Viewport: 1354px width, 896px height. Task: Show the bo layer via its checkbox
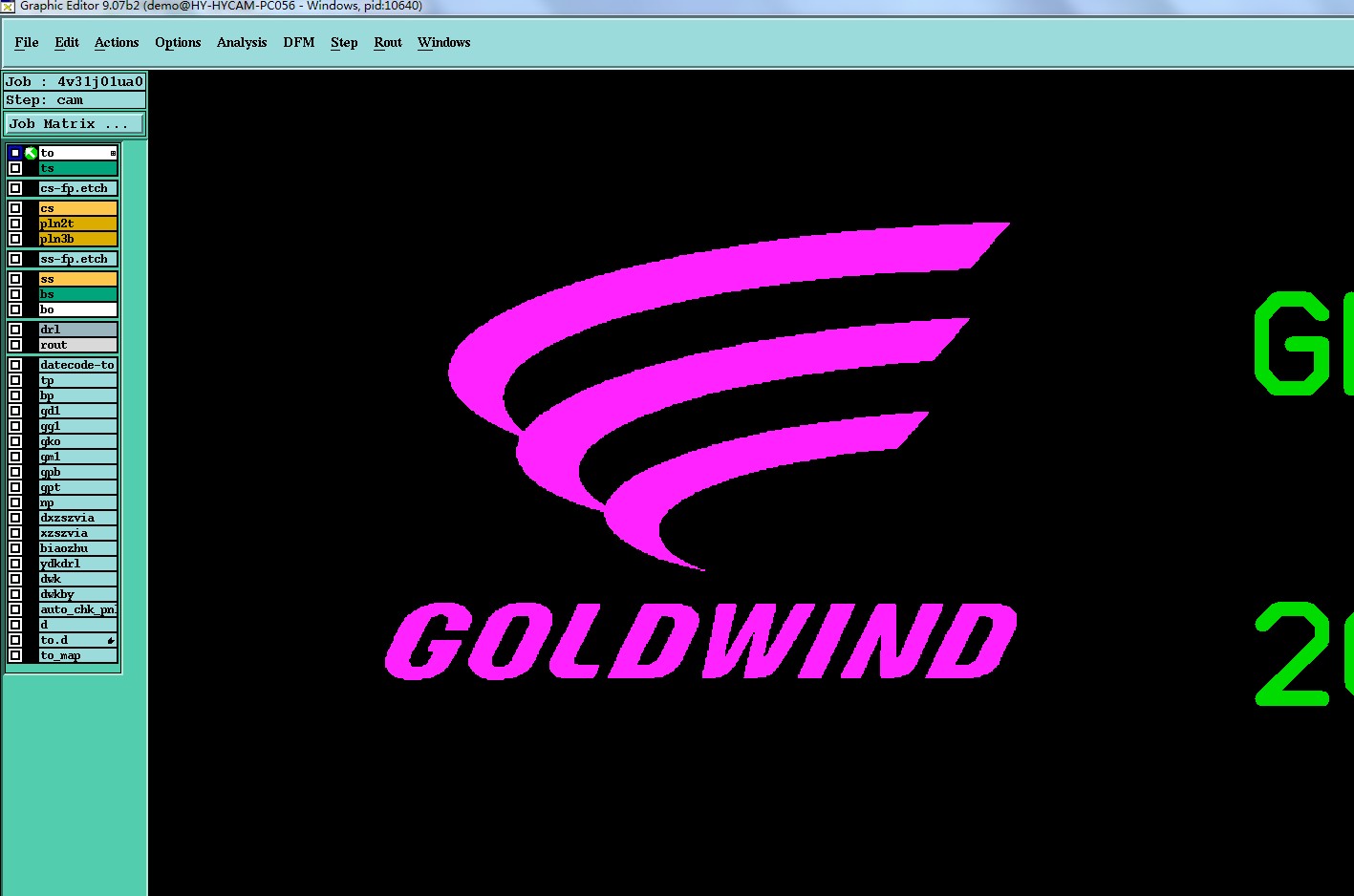pos(15,309)
